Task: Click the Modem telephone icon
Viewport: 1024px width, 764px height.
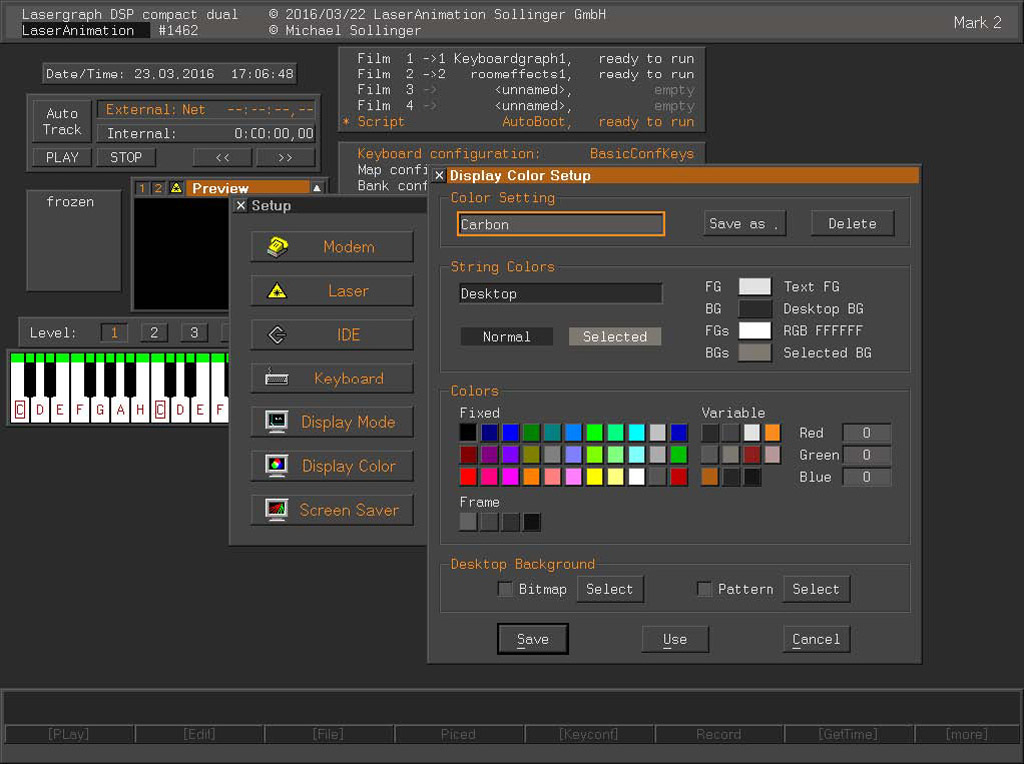Action: tap(277, 247)
